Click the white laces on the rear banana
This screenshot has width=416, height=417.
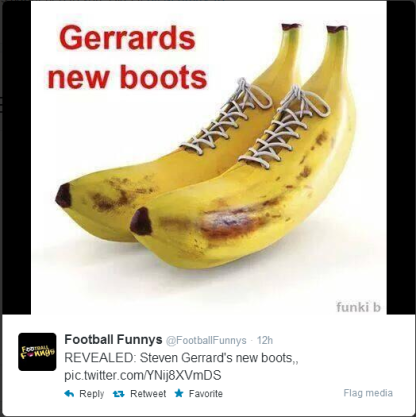(x=226, y=117)
